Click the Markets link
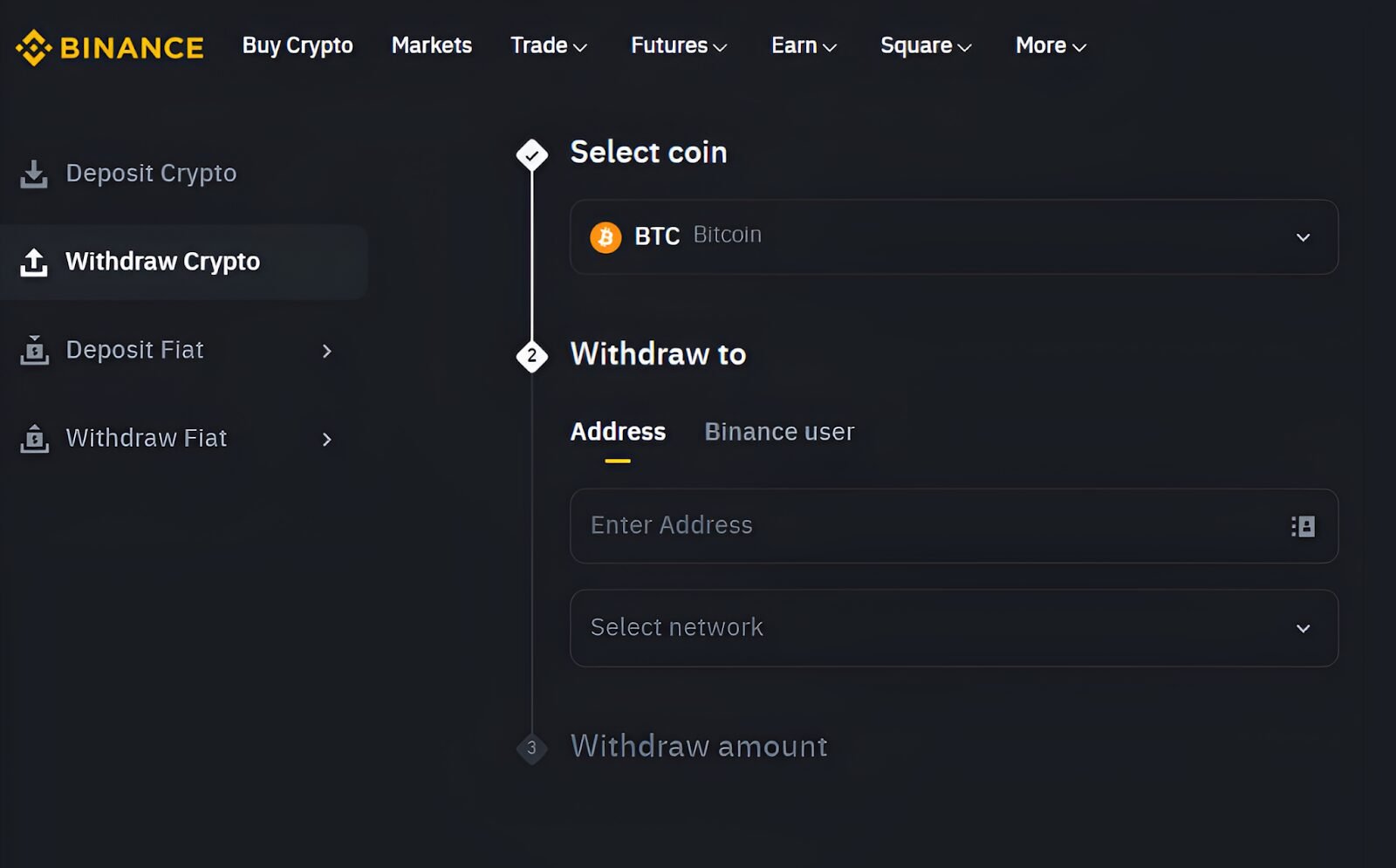Viewport: 1396px width, 868px height. pyautogui.click(x=431, y=45)
